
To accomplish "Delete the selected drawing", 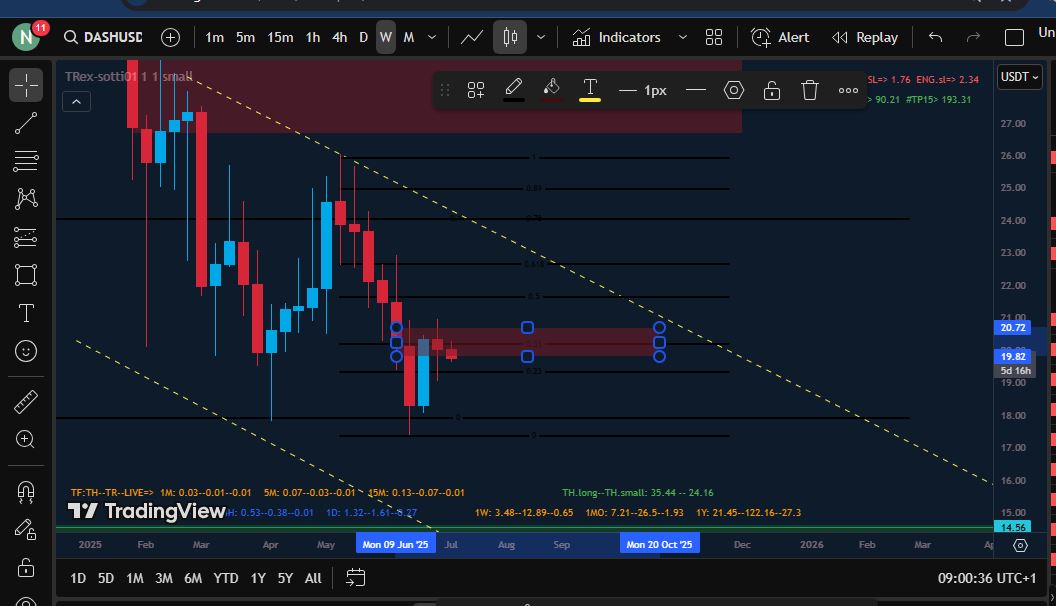I will pos(810,90).
